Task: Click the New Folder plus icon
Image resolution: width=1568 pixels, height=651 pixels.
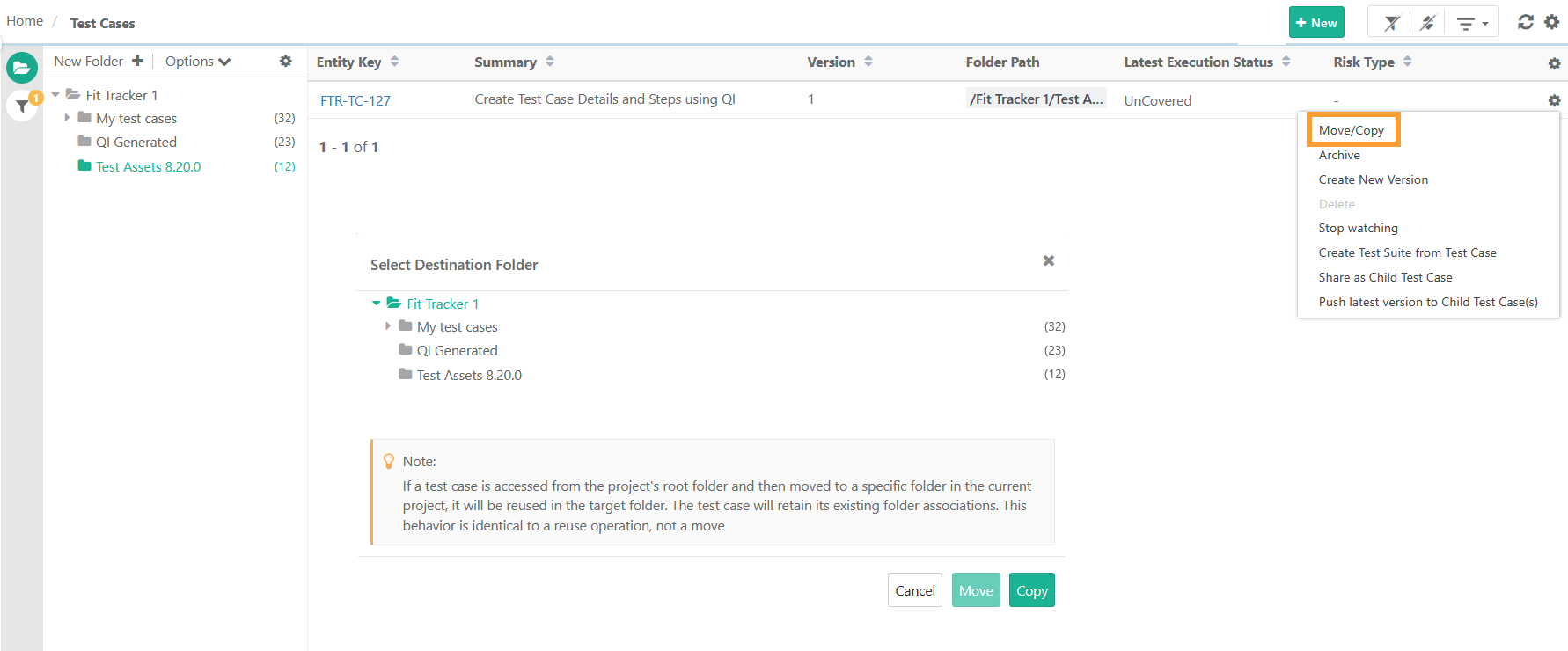Action: (137, 61)
